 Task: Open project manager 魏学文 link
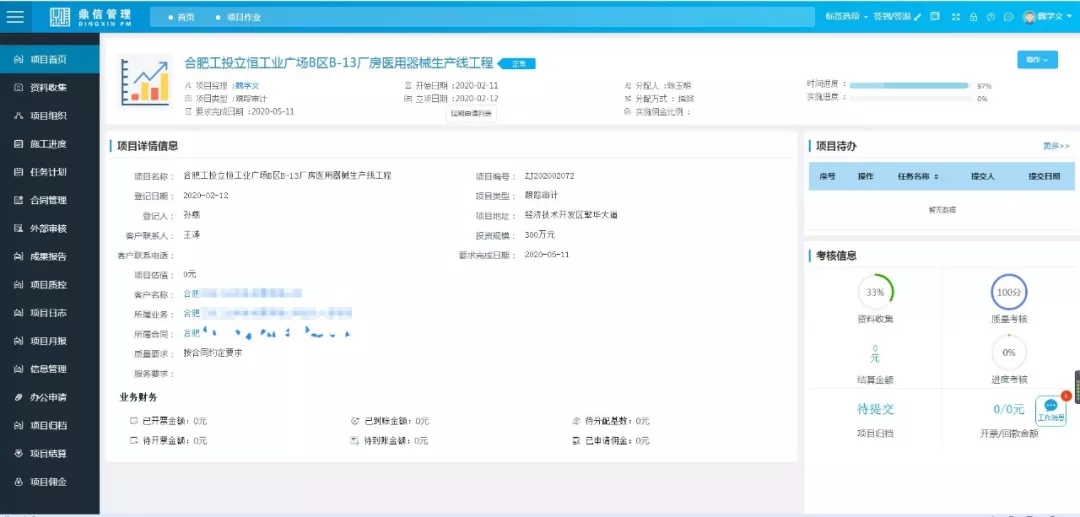[x=247, y=86]
